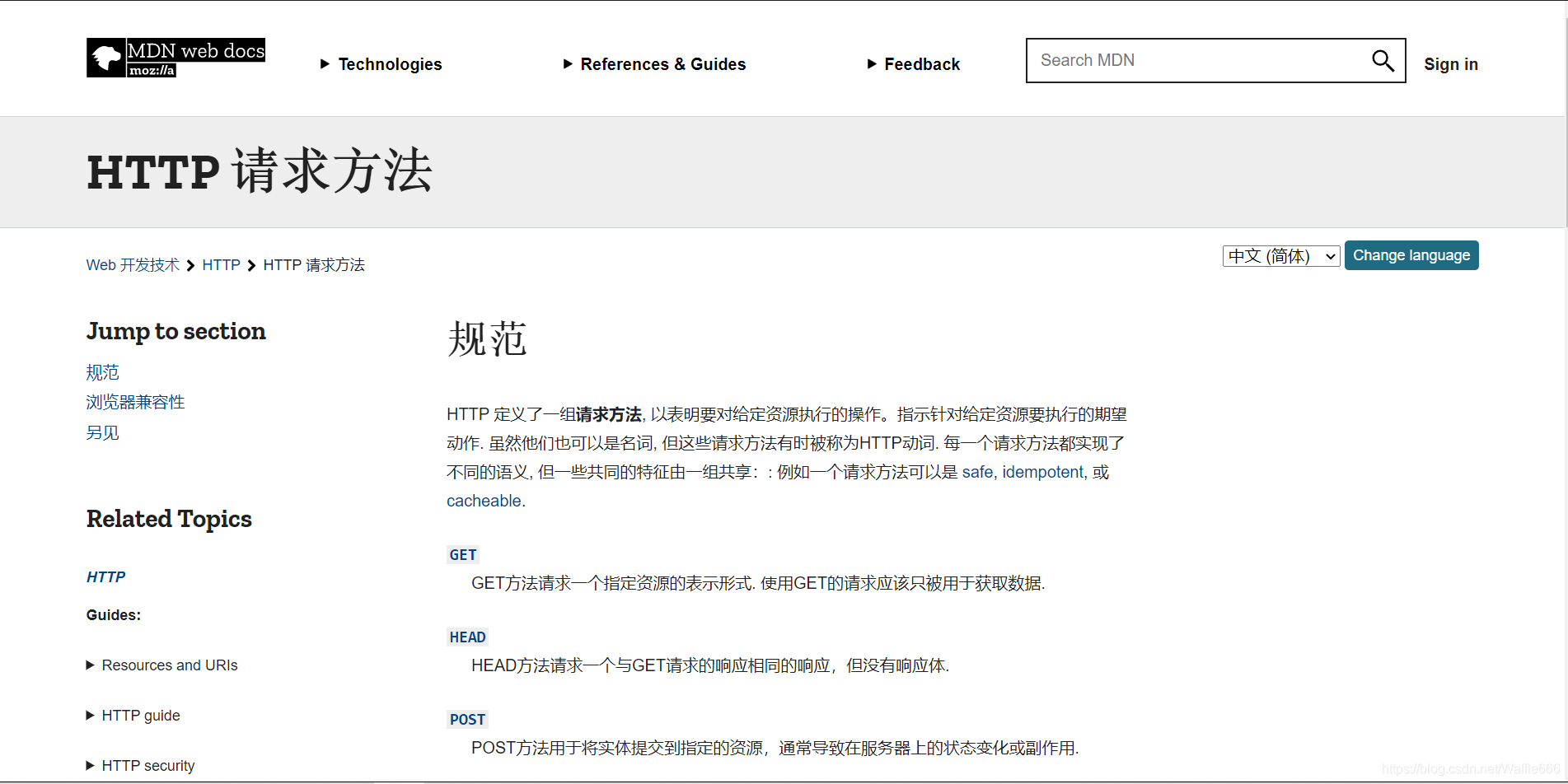Jump to the 另见 section
This screenshot has width=1568, height=784.
click(103, 432)
